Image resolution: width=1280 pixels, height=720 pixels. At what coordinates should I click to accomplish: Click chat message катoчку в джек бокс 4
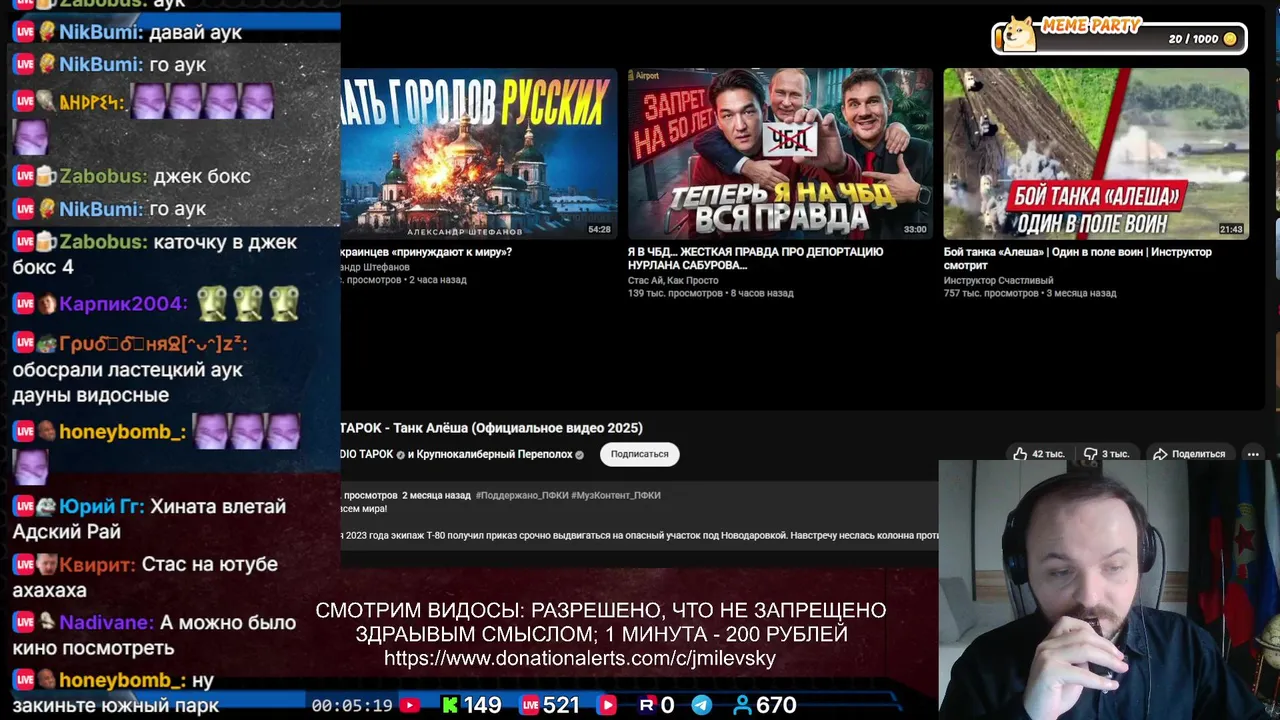click(155, 255)
